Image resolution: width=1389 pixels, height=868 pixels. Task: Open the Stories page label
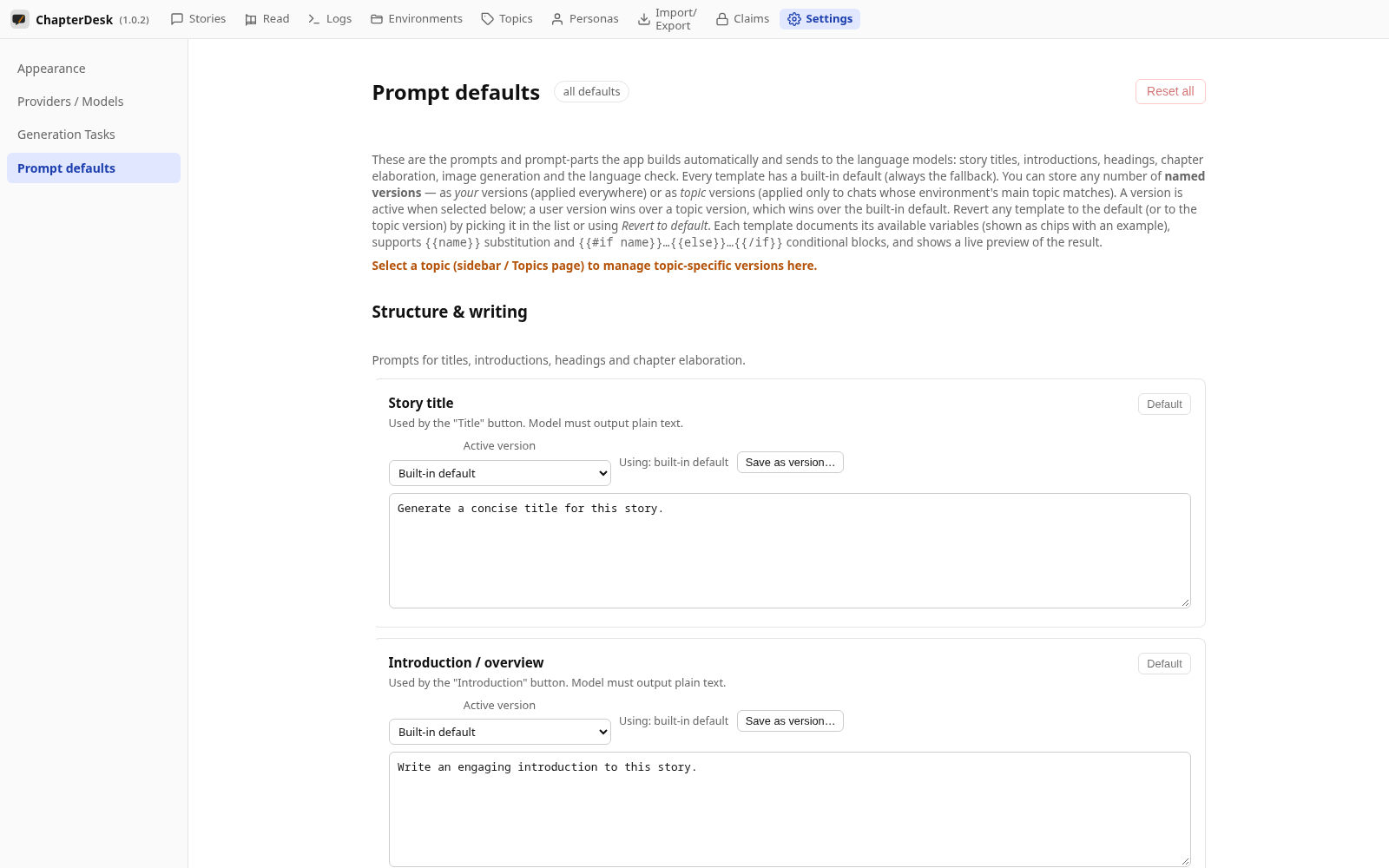[x=207, y=19]
